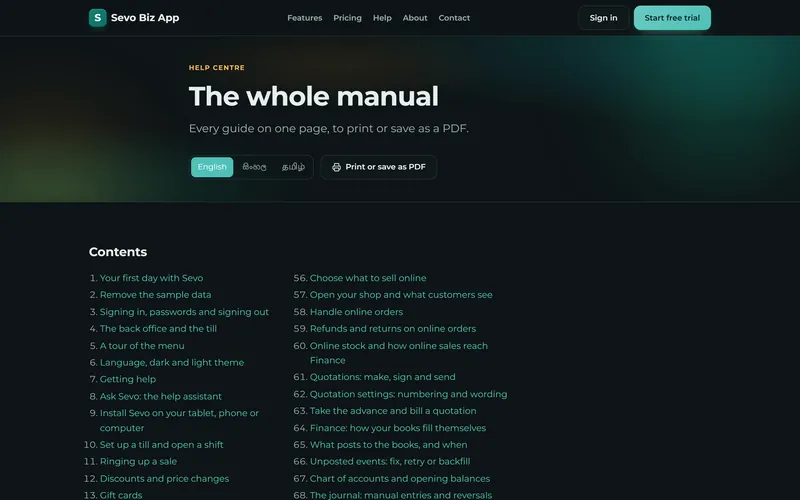Click Print or save as PDF
The height and width of the screenshot is (500, 800).
(x=379, y=167)
